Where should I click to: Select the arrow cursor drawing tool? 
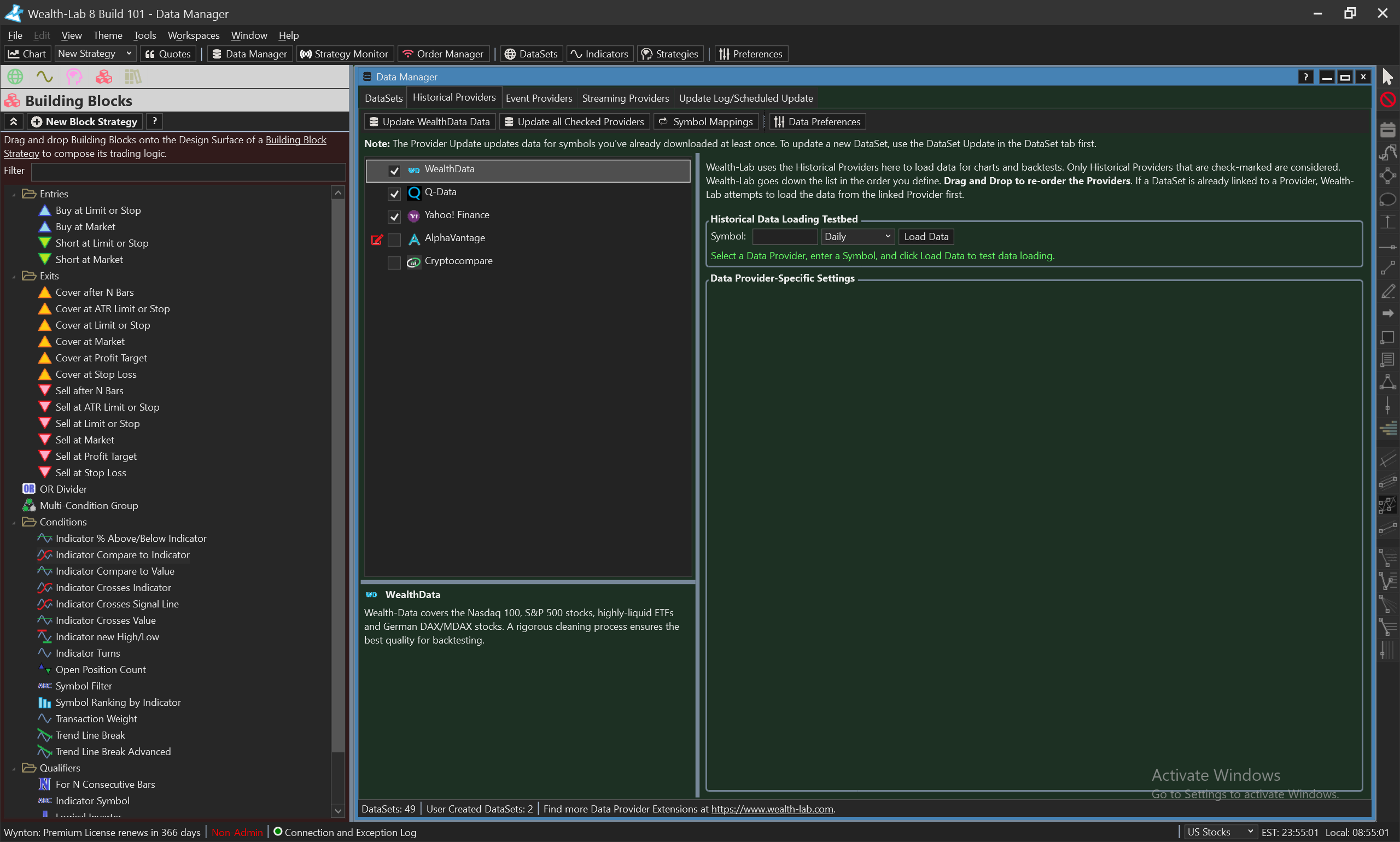pyautogui.click(x=1387, y=77)
